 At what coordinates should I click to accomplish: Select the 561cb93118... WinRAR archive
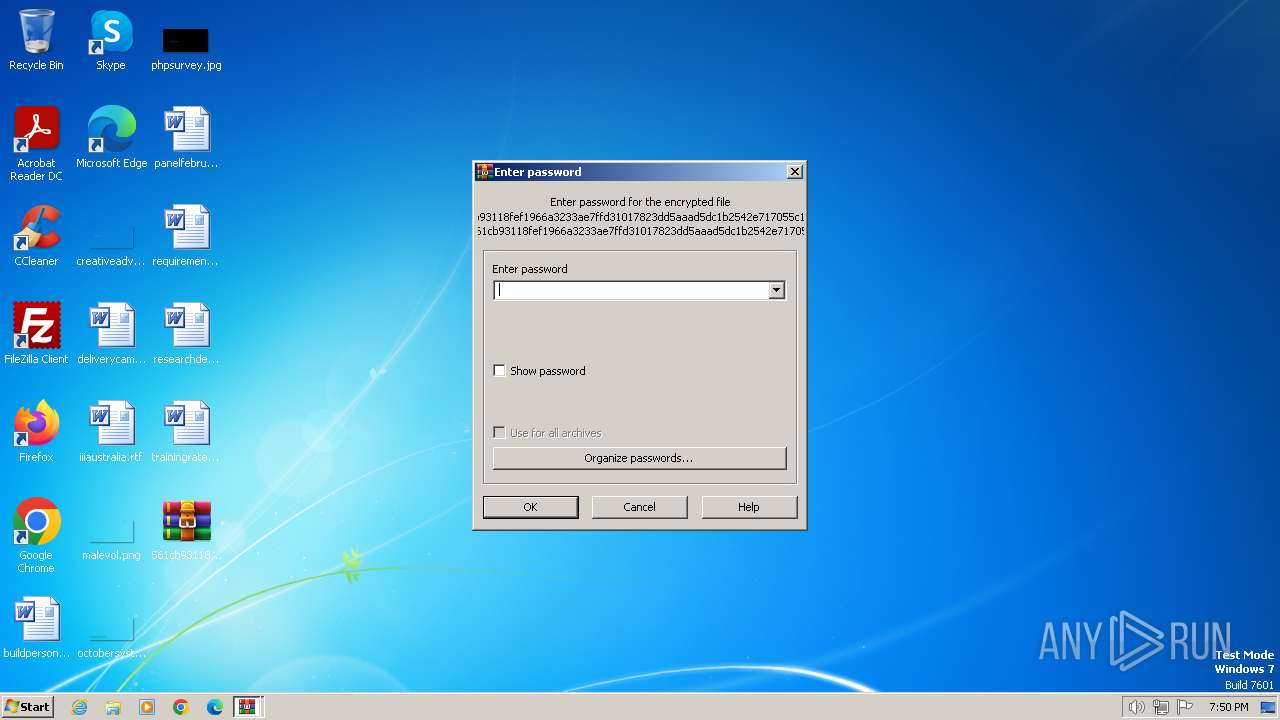click(186, 530)
